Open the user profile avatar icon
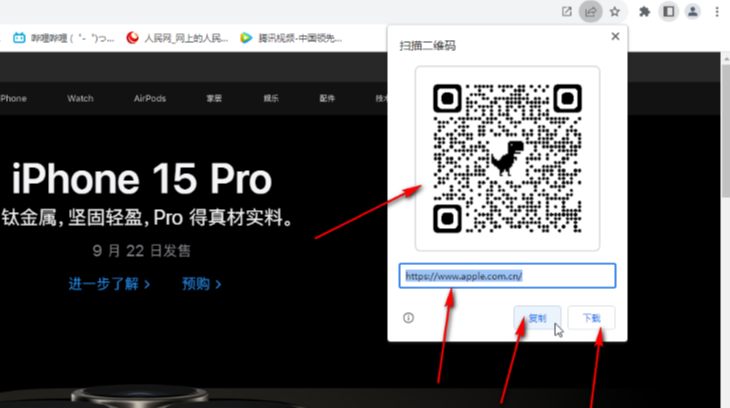The image size is (730, 408). pyautogui.click(x=693, y=12)
